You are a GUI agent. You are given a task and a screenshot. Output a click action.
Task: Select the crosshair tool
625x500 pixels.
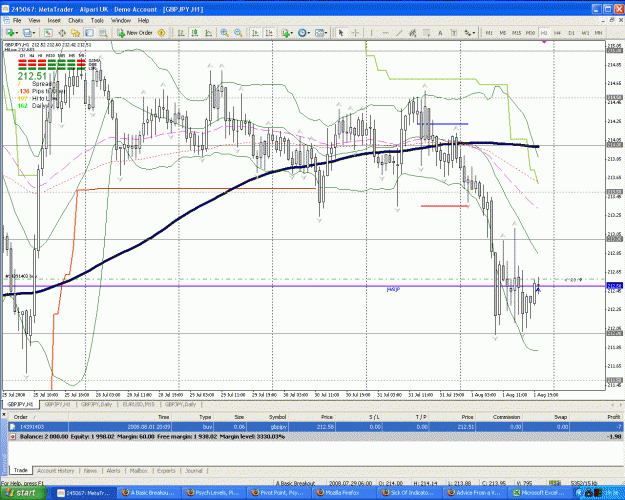(x=355, y=33)
